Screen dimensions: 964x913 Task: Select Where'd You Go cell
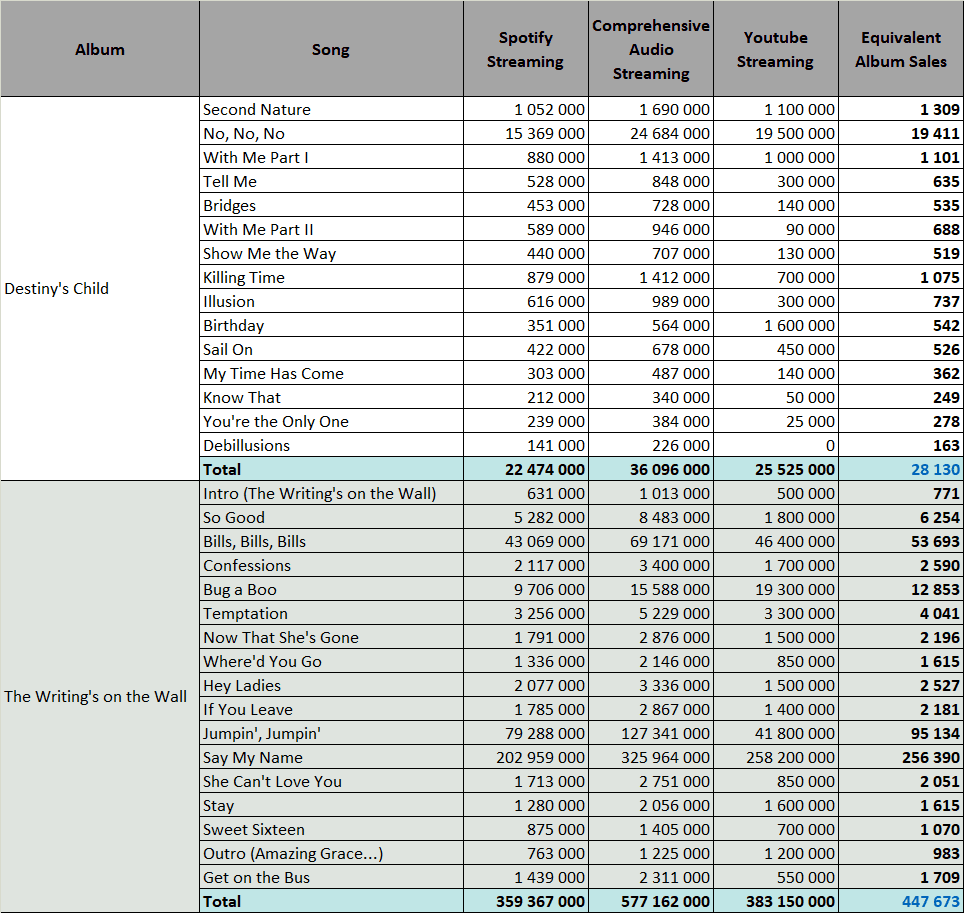[331, 660]
